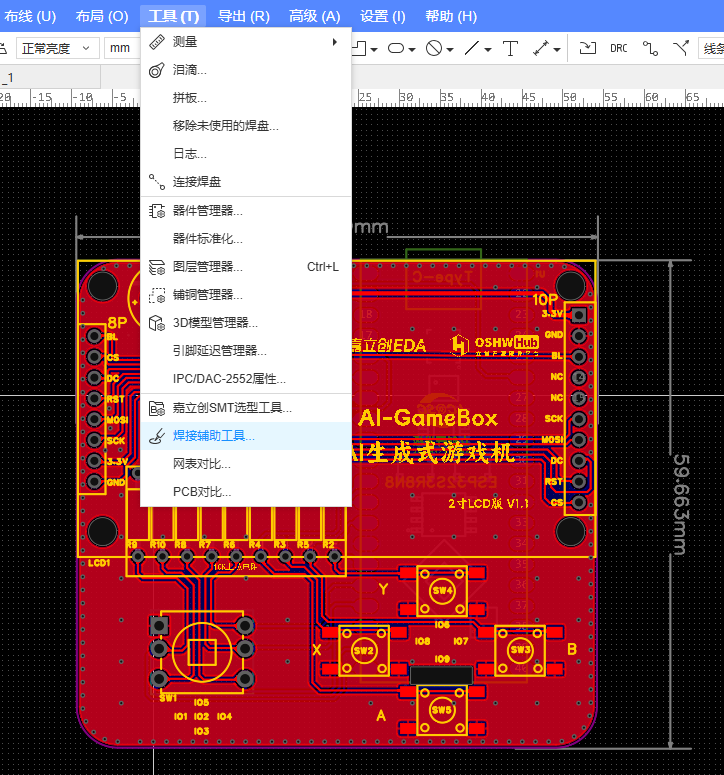Select the 59.663mm dimension label
This screenshot has height=775, width=724.
tap(681, 504)
